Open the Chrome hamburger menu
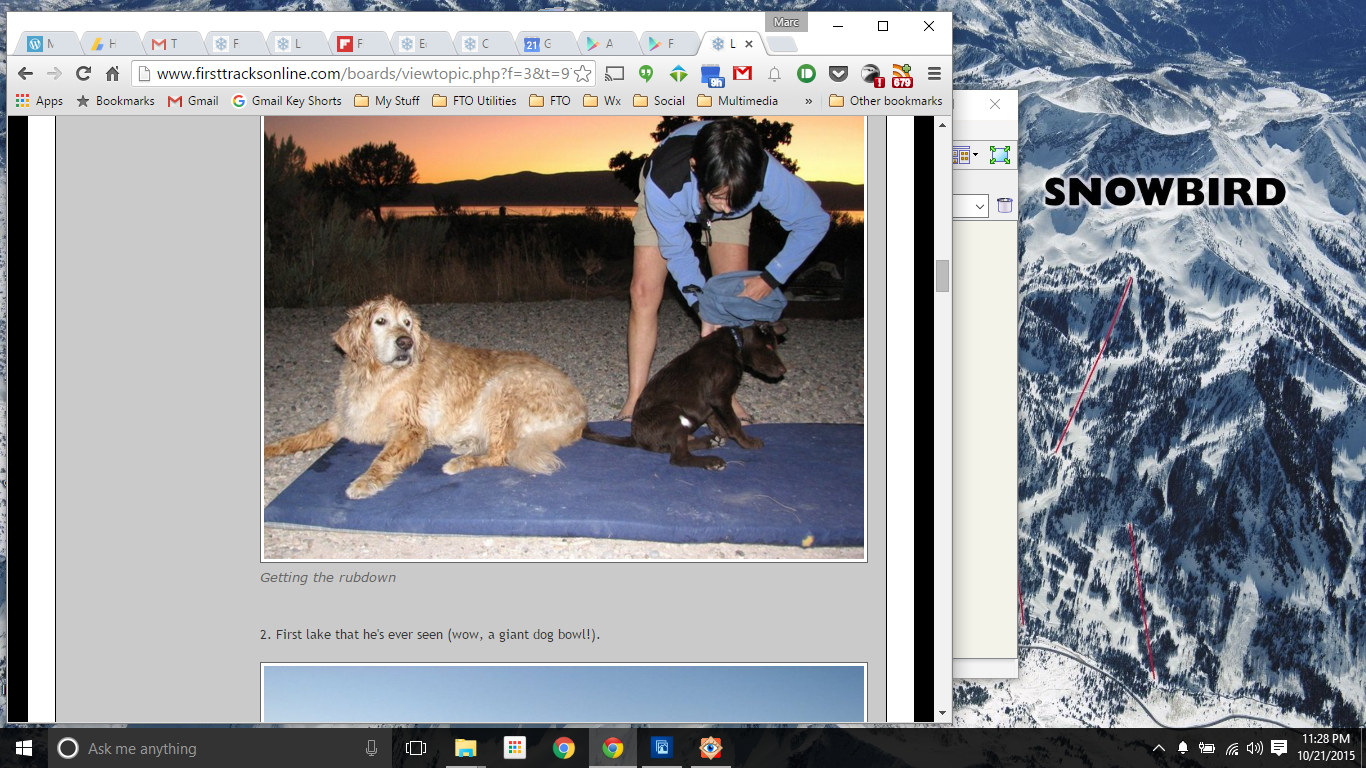This screenshot has width=1366, height=768. pos(934,73)
